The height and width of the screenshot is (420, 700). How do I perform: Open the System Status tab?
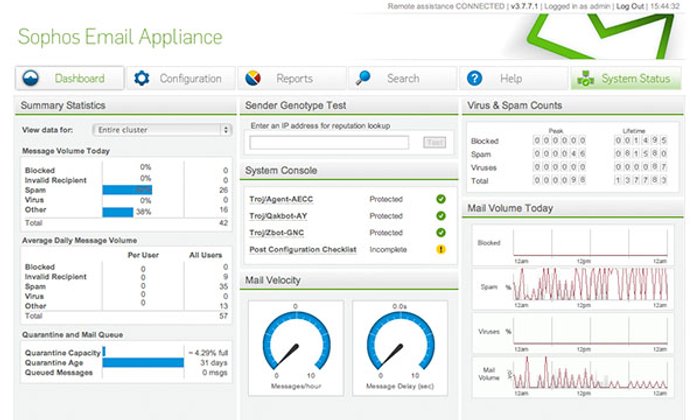(x=625, y=78)
